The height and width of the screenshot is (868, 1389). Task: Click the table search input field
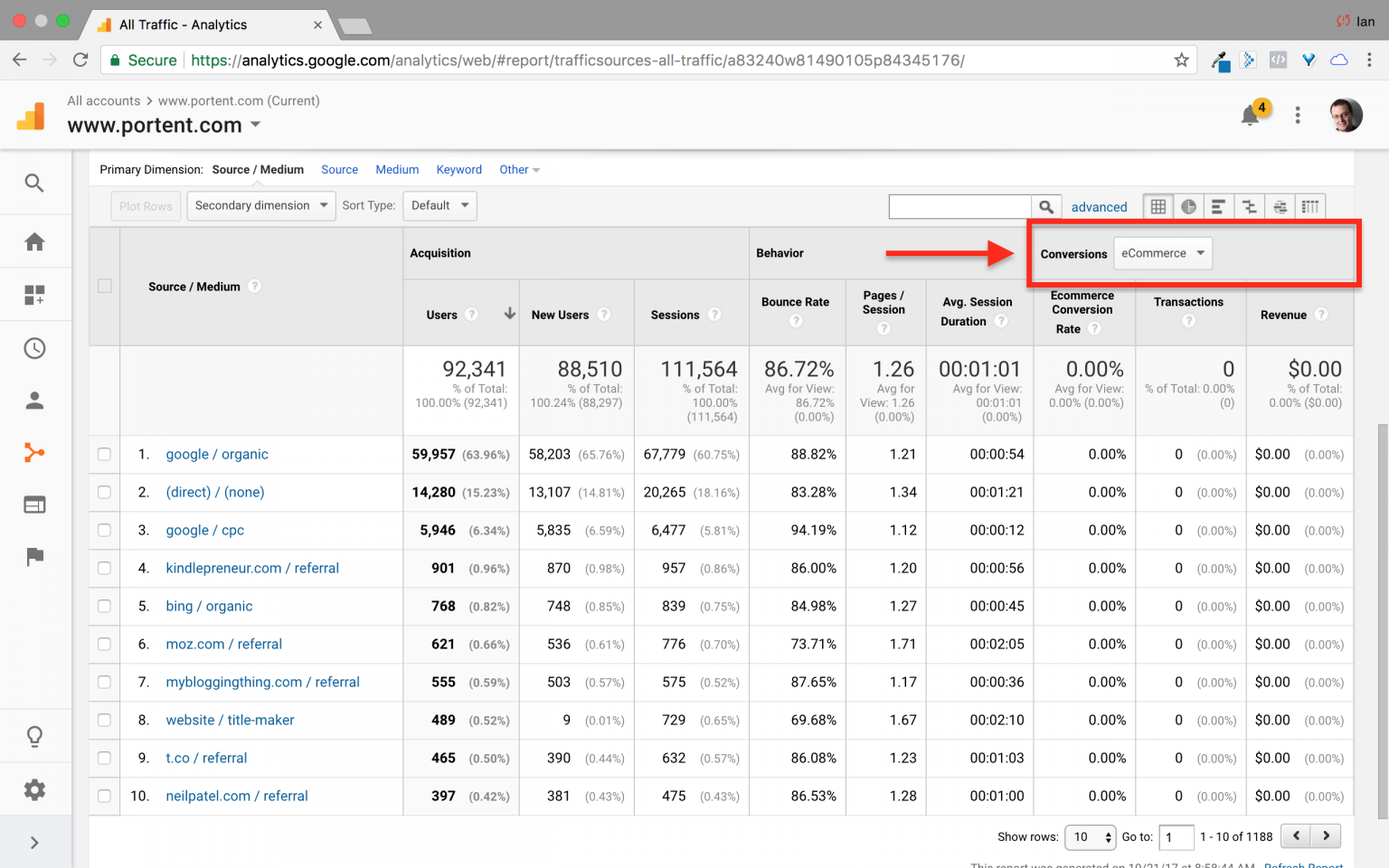pos(960,207)
